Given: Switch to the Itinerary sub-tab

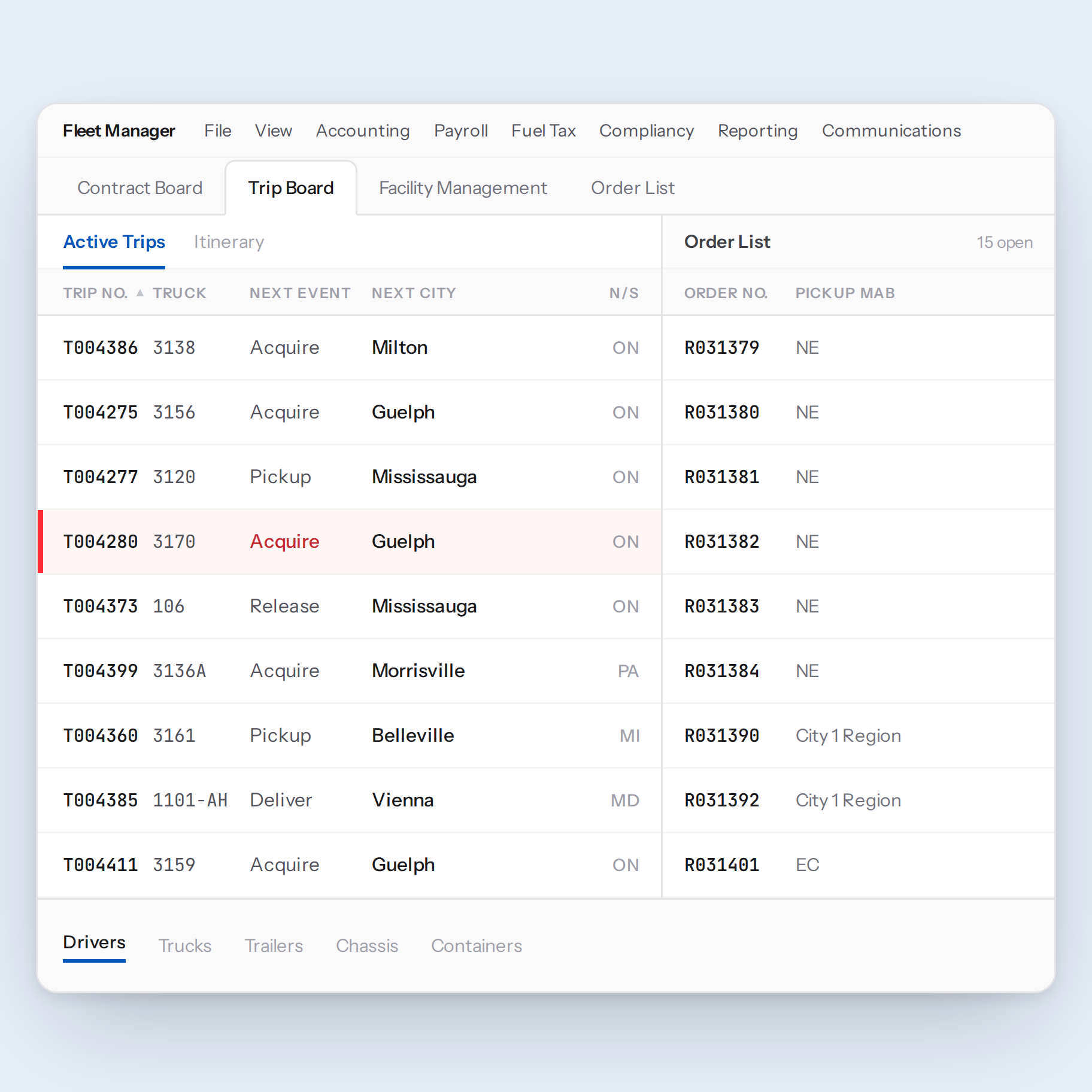Looking at the screenshot, I should click(229, 242).
